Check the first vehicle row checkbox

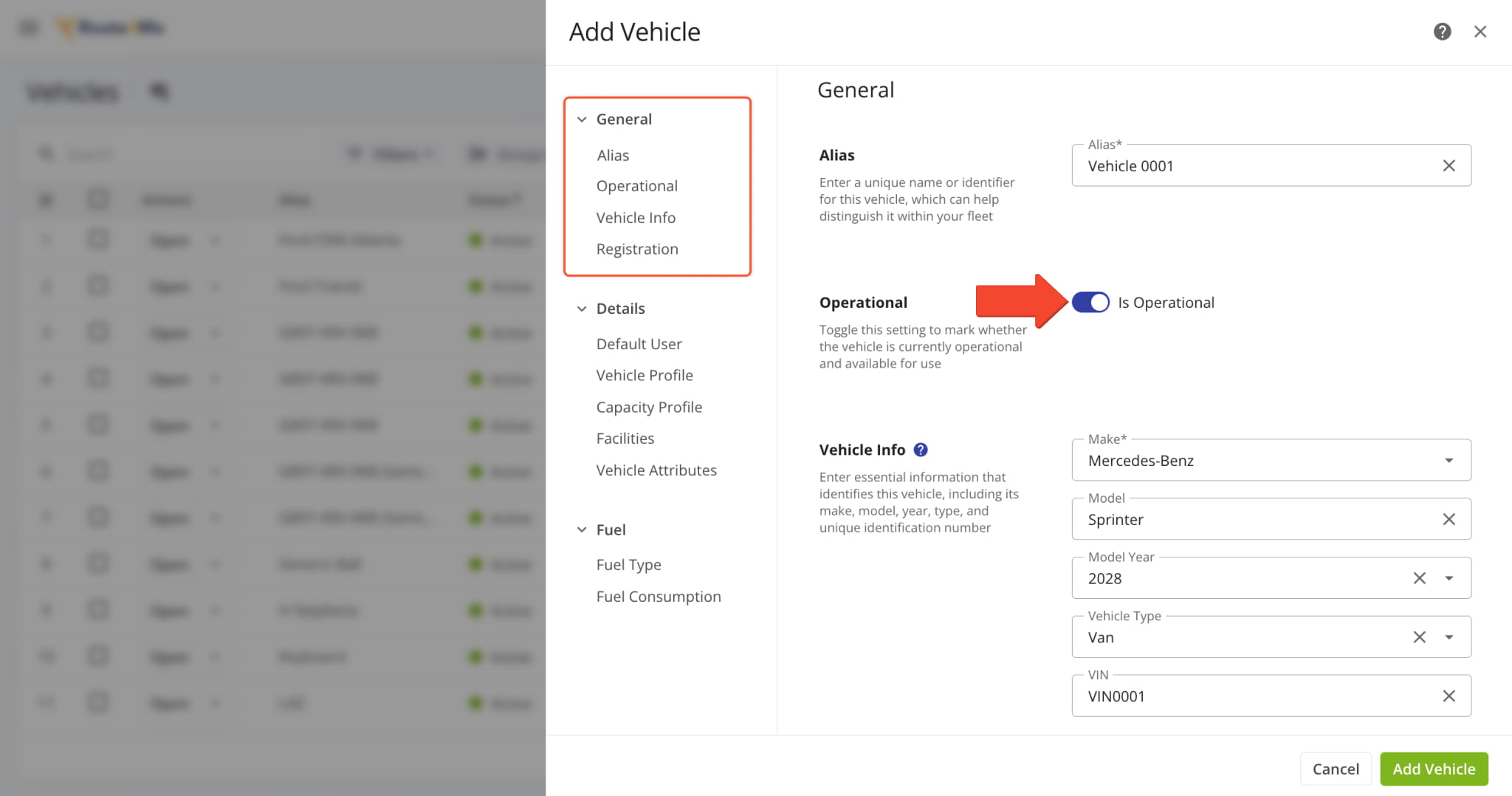tap(98, 239)
